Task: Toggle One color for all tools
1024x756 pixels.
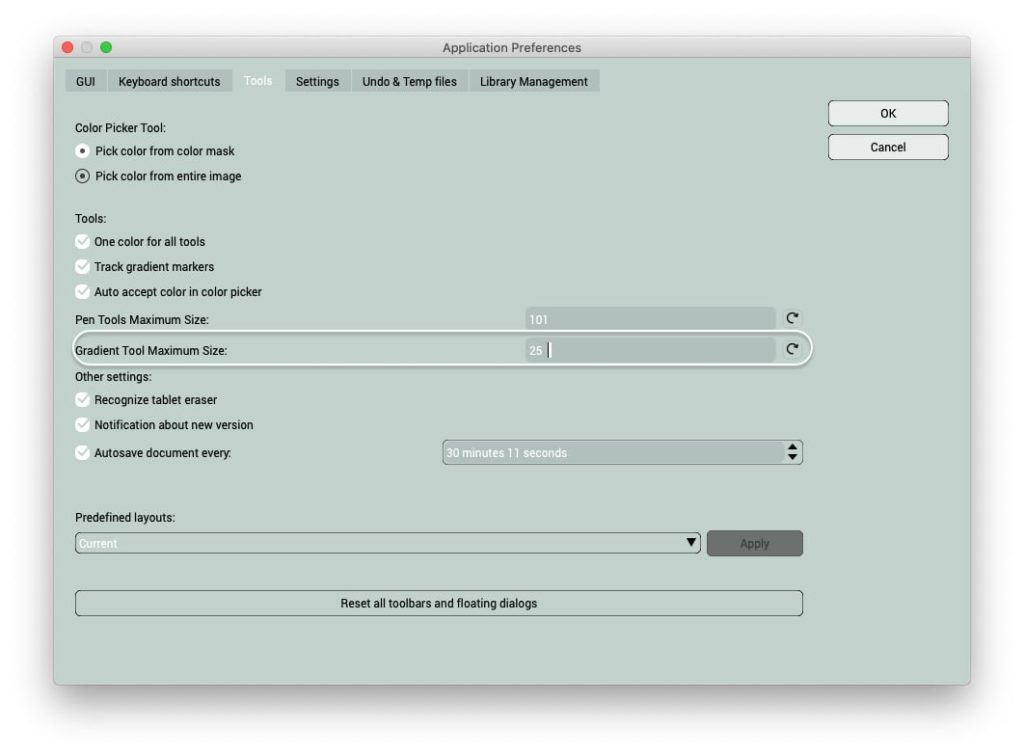Action: point(82,241)
